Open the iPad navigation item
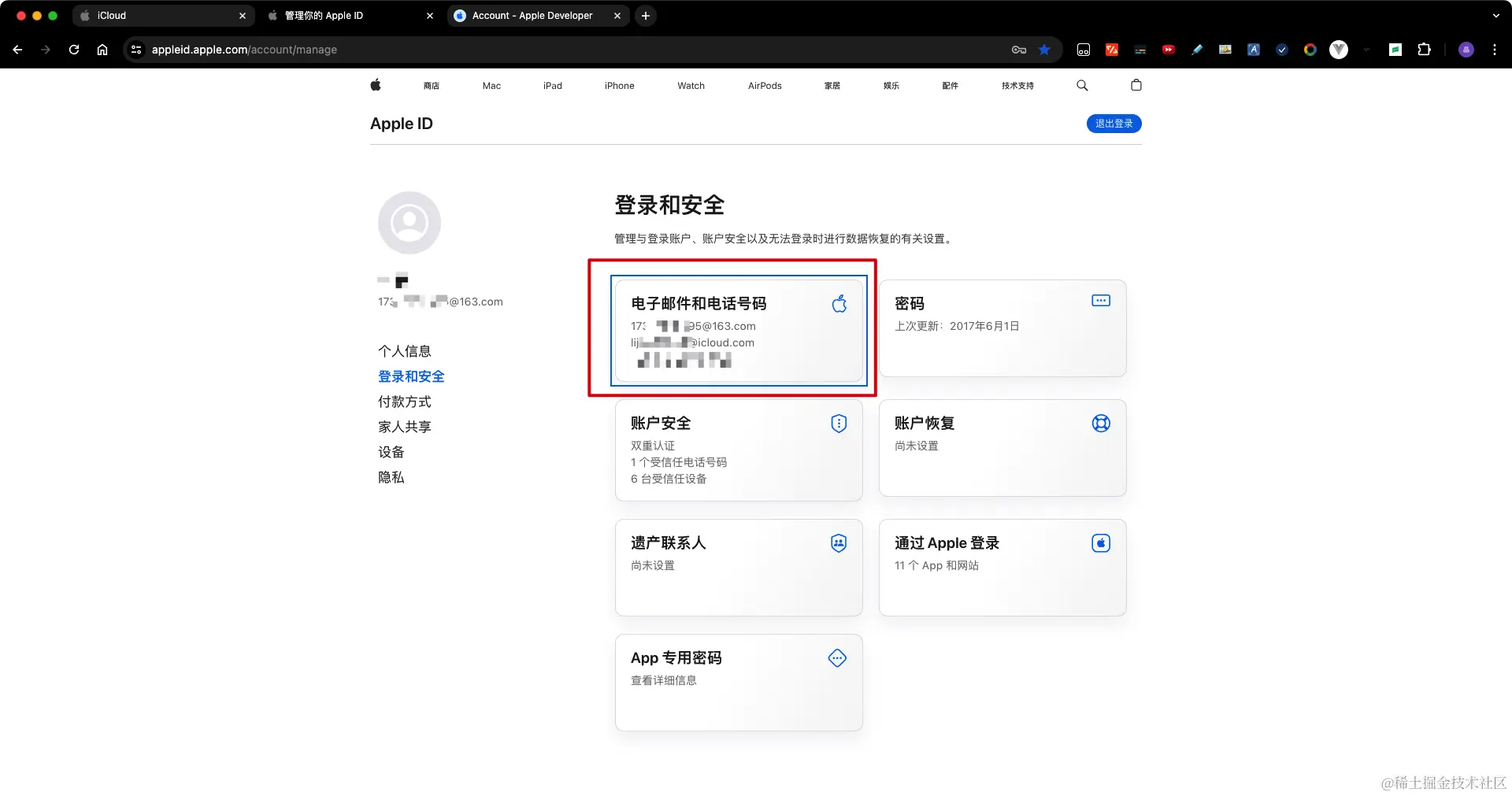The width and height of the screenshot is (1512, 796). (x=553, y=86)
